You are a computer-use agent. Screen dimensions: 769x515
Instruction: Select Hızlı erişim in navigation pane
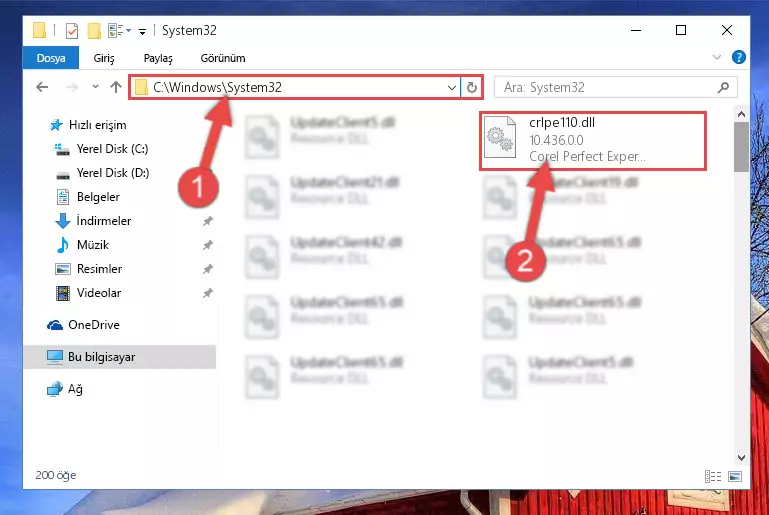click(x=98, y=125)
